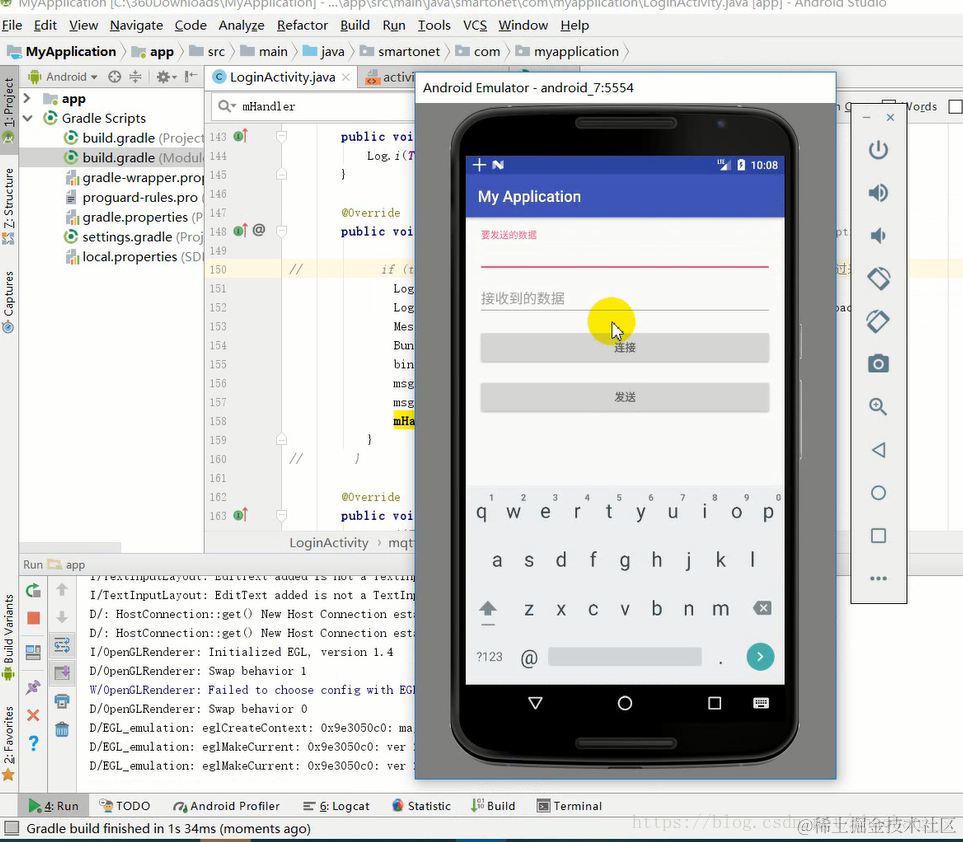This screenshot has height=842, width=963.
Task: Fold method at line 143
Action: pyautogui.click(x=281, y=136)
